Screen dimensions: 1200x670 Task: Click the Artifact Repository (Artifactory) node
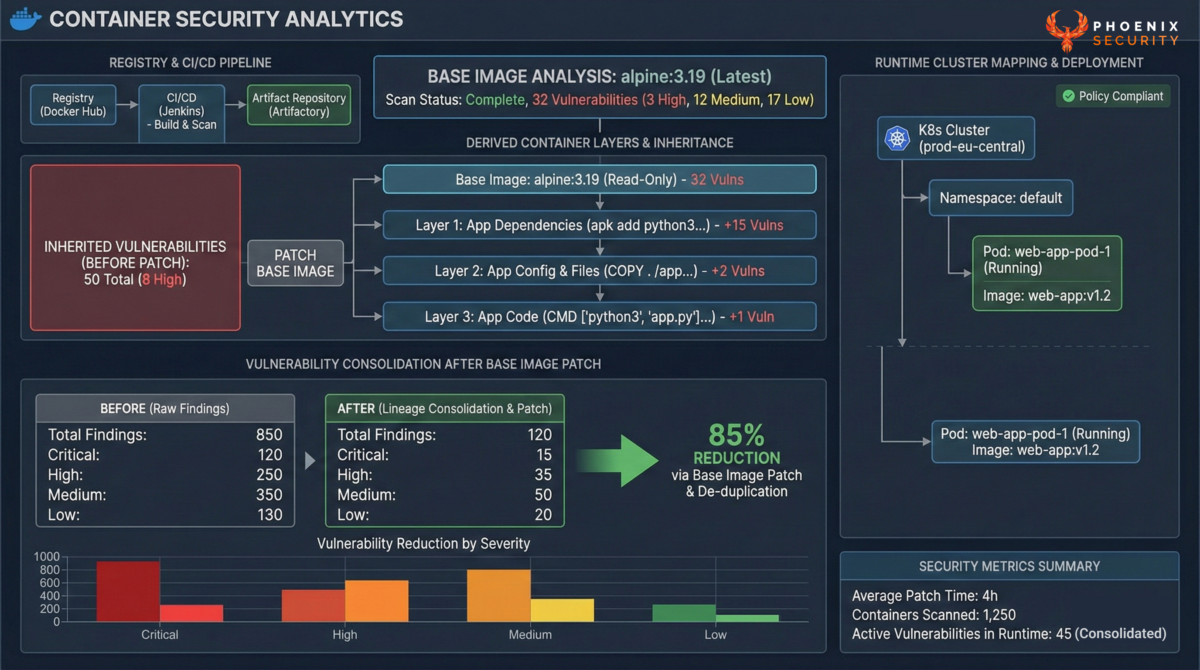299,103
